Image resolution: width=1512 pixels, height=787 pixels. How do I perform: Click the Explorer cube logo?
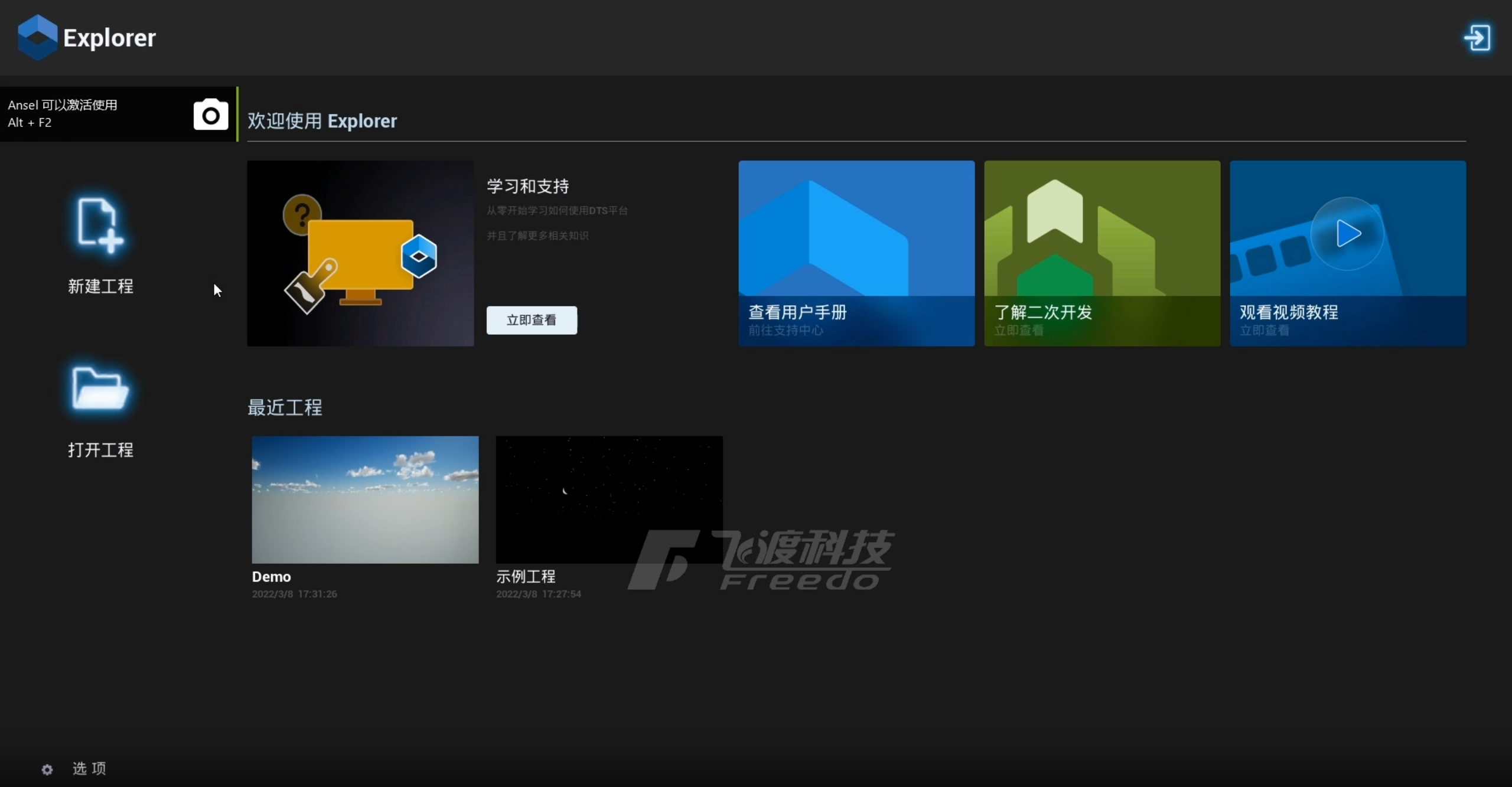37,37
